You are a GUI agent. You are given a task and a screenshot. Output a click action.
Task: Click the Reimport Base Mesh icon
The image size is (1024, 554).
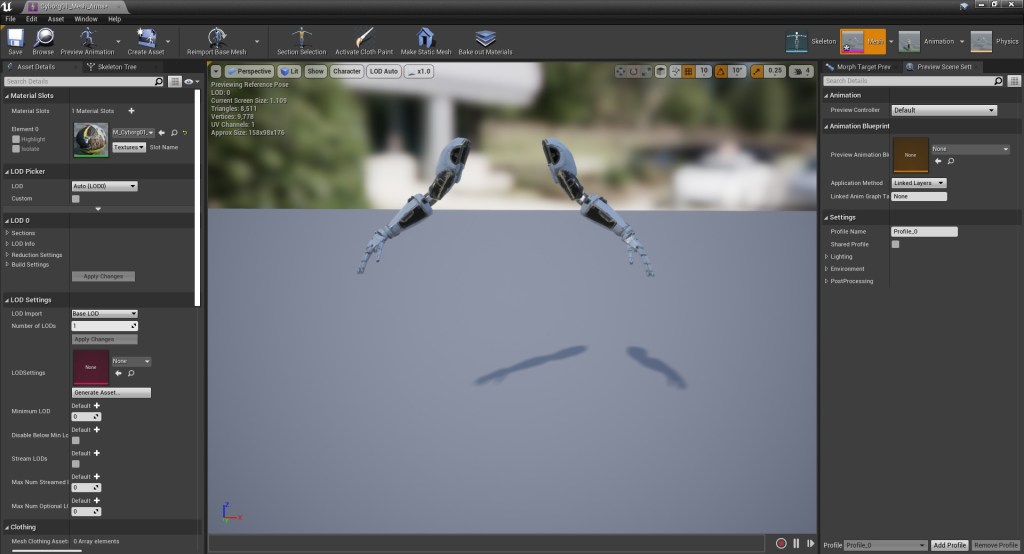point(217,39)
